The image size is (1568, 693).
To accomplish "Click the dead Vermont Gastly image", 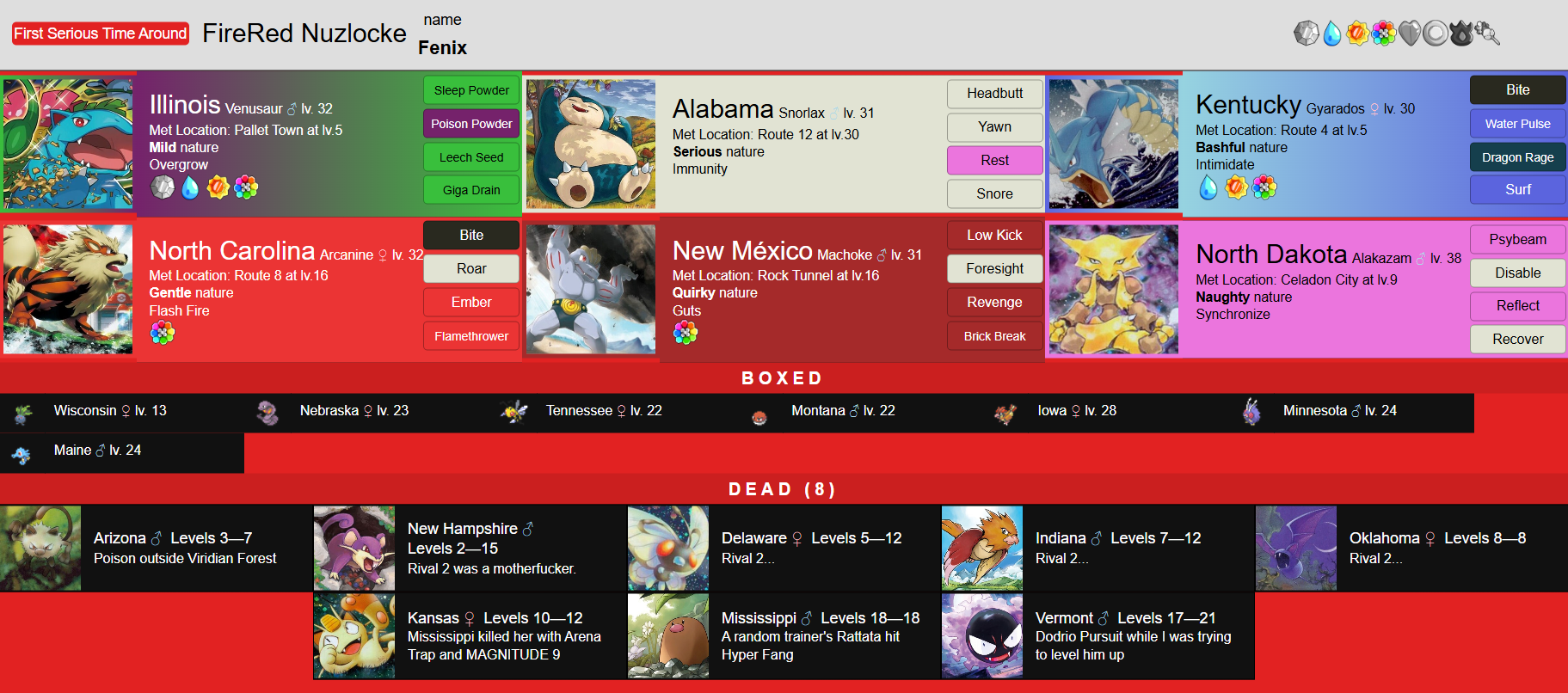I will tap(982, 636).
